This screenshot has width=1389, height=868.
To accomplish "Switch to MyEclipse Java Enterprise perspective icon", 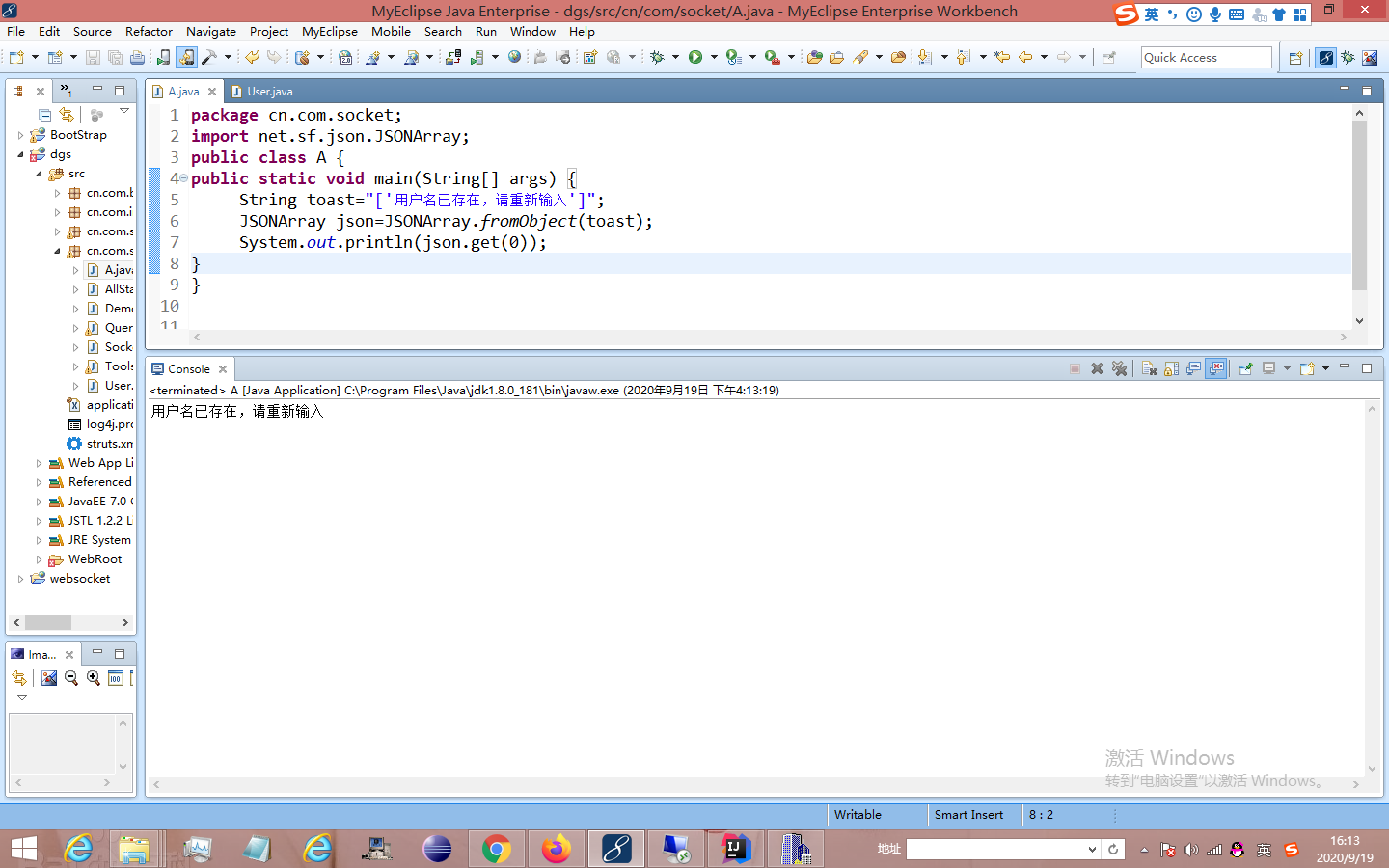I will [x=1326, y=58].
